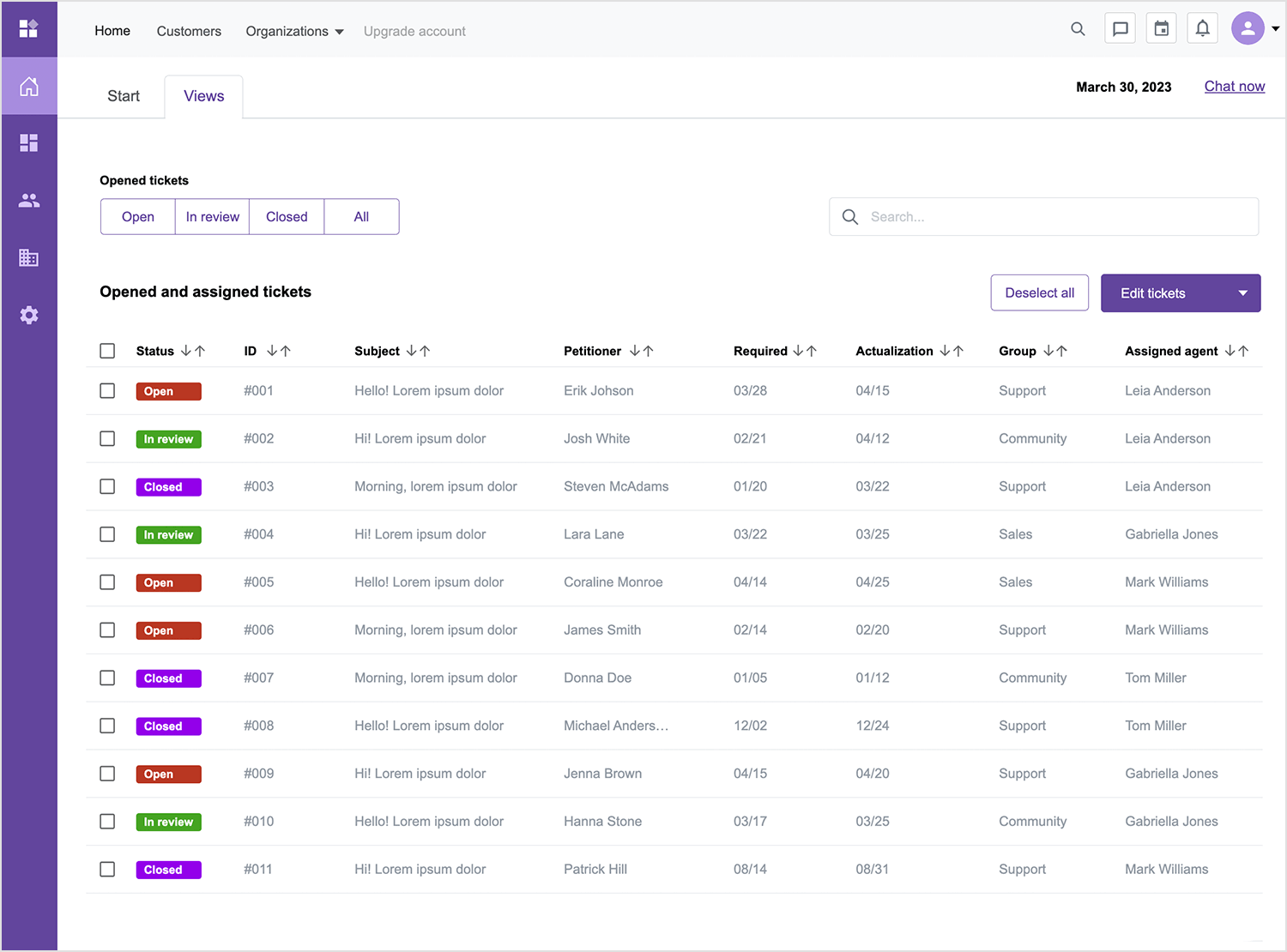1287x952 pixels.
Task: Click the user avatar icon
Action: [1248, 28]
